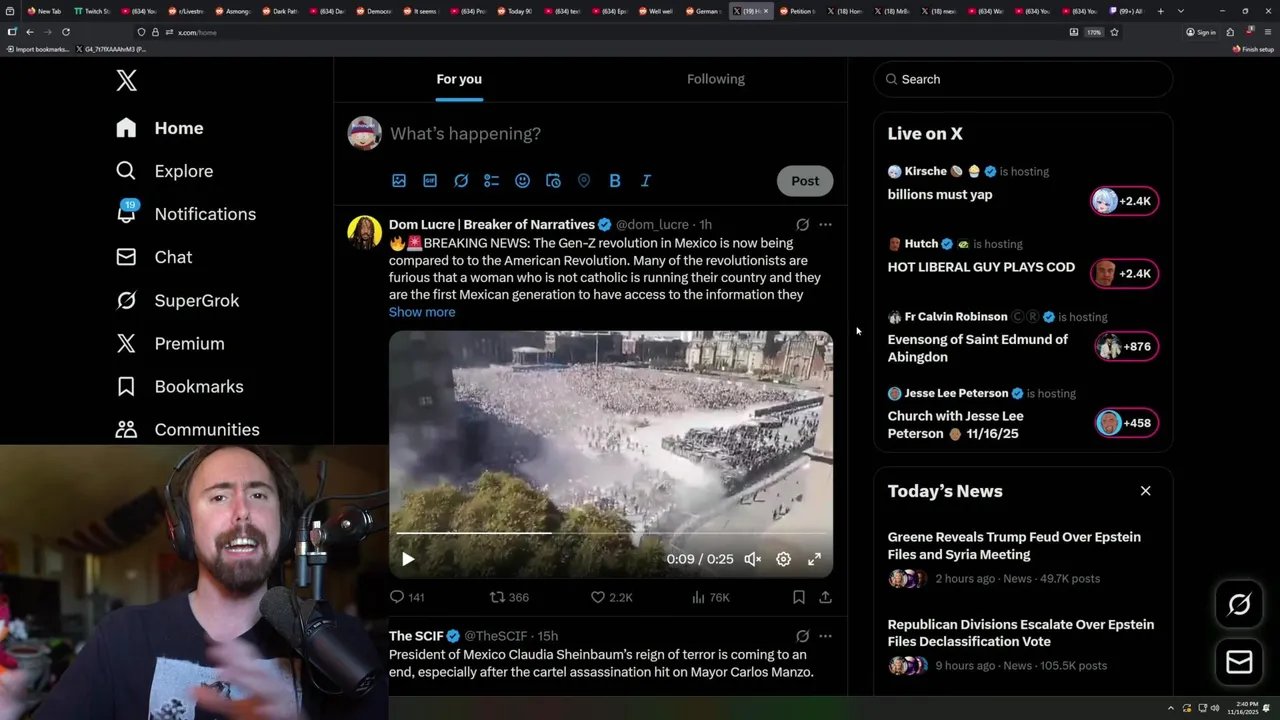Screen dimensions: 1280x720
Task: Add a poll to the post
Action: coord(491,181)
